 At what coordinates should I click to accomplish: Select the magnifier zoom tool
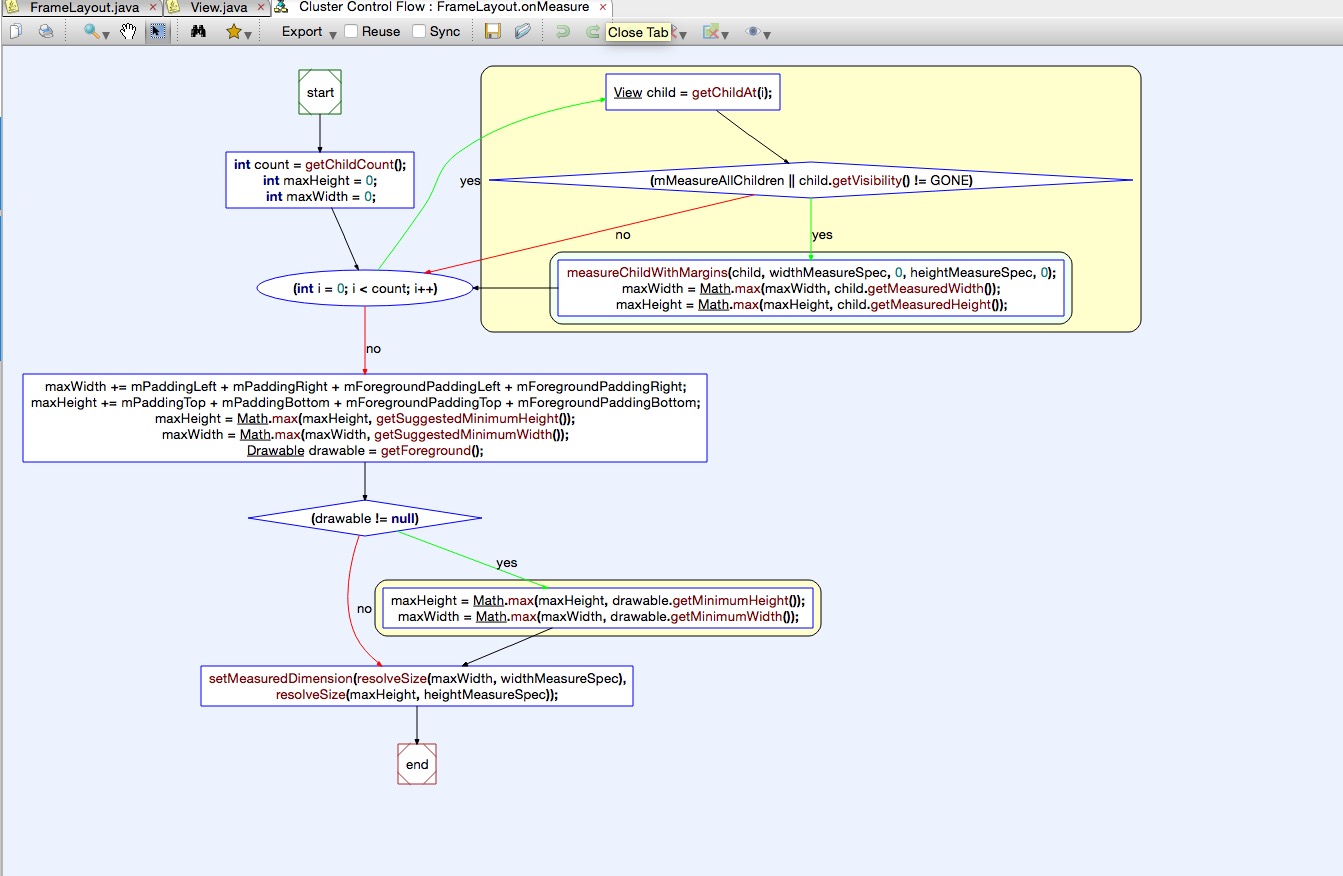click(91, 31)
